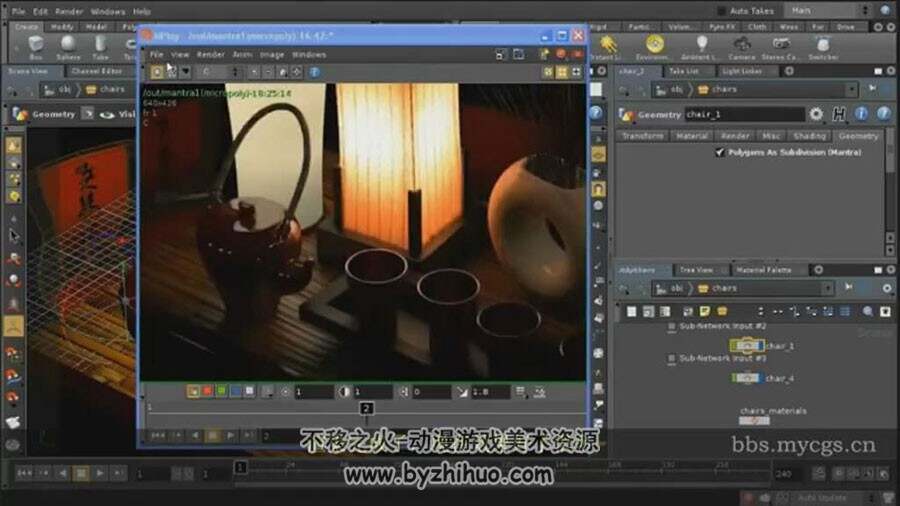Toggle the chair_4 node display flag
The height and width of the screenshot is (506, 900).
(759, 378)
